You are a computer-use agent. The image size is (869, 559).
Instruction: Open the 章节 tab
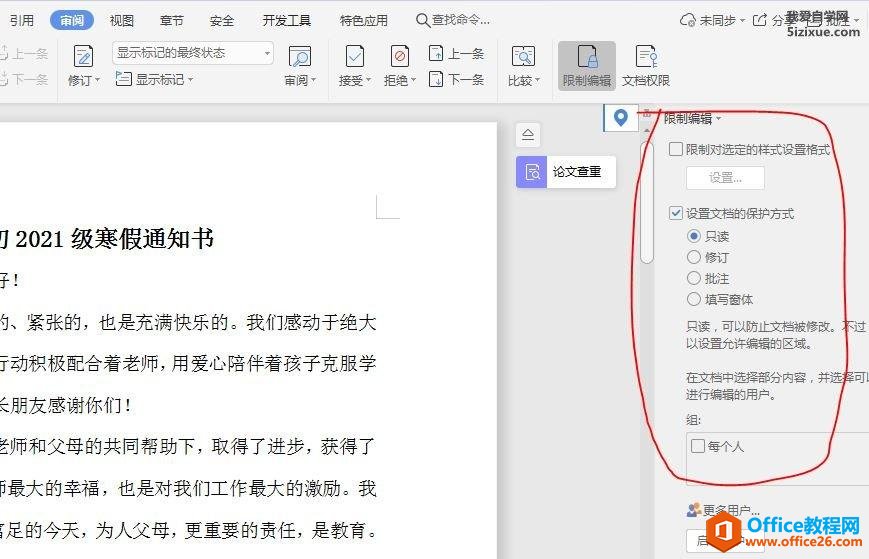(171, 21)
